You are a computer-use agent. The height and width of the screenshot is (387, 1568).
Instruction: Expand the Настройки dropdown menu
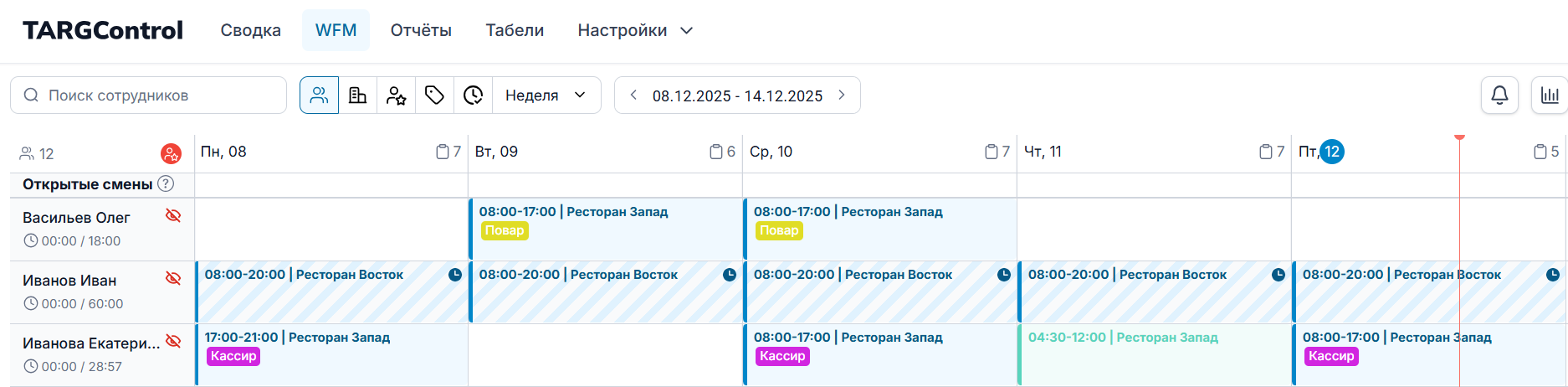point(635,31)
